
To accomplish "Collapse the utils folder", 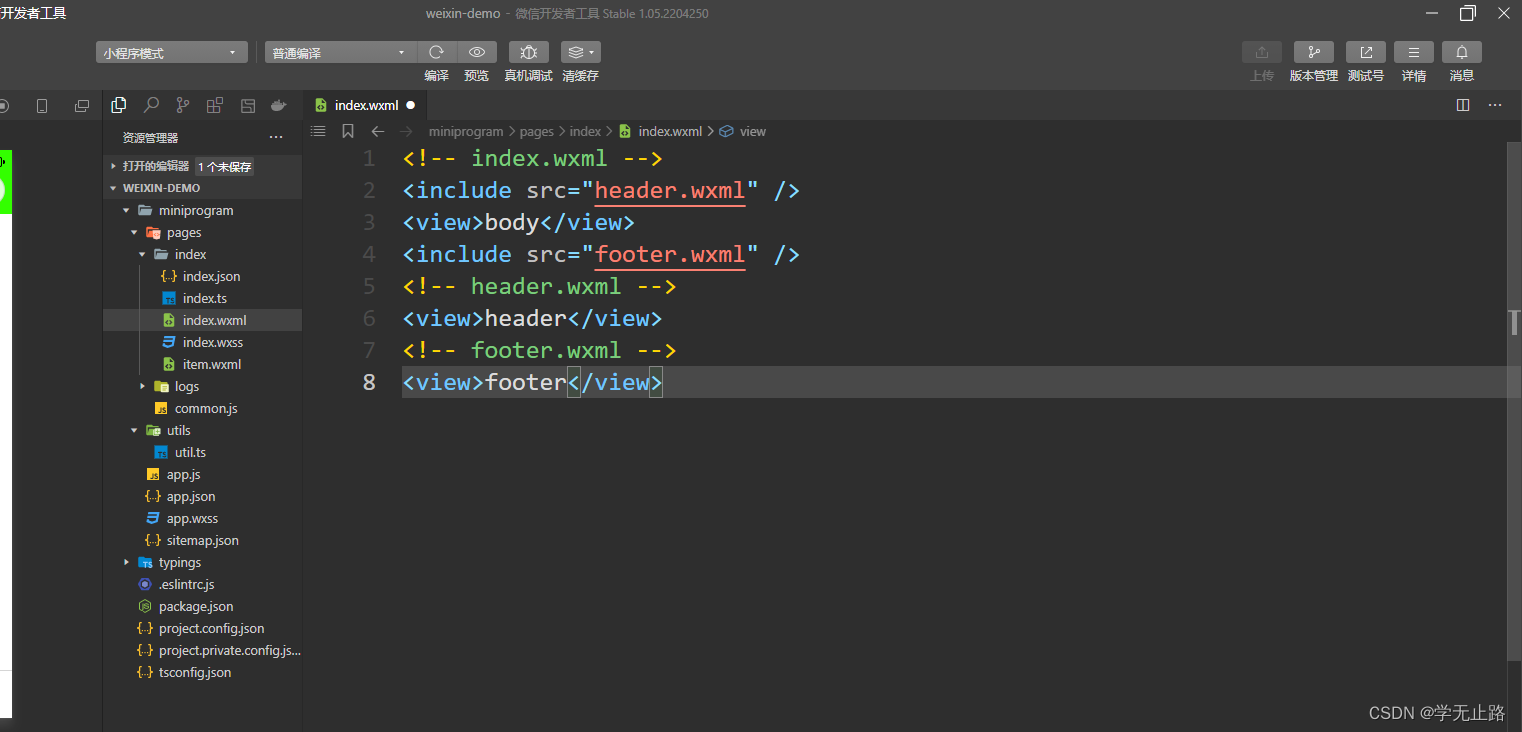I will 134,430.
